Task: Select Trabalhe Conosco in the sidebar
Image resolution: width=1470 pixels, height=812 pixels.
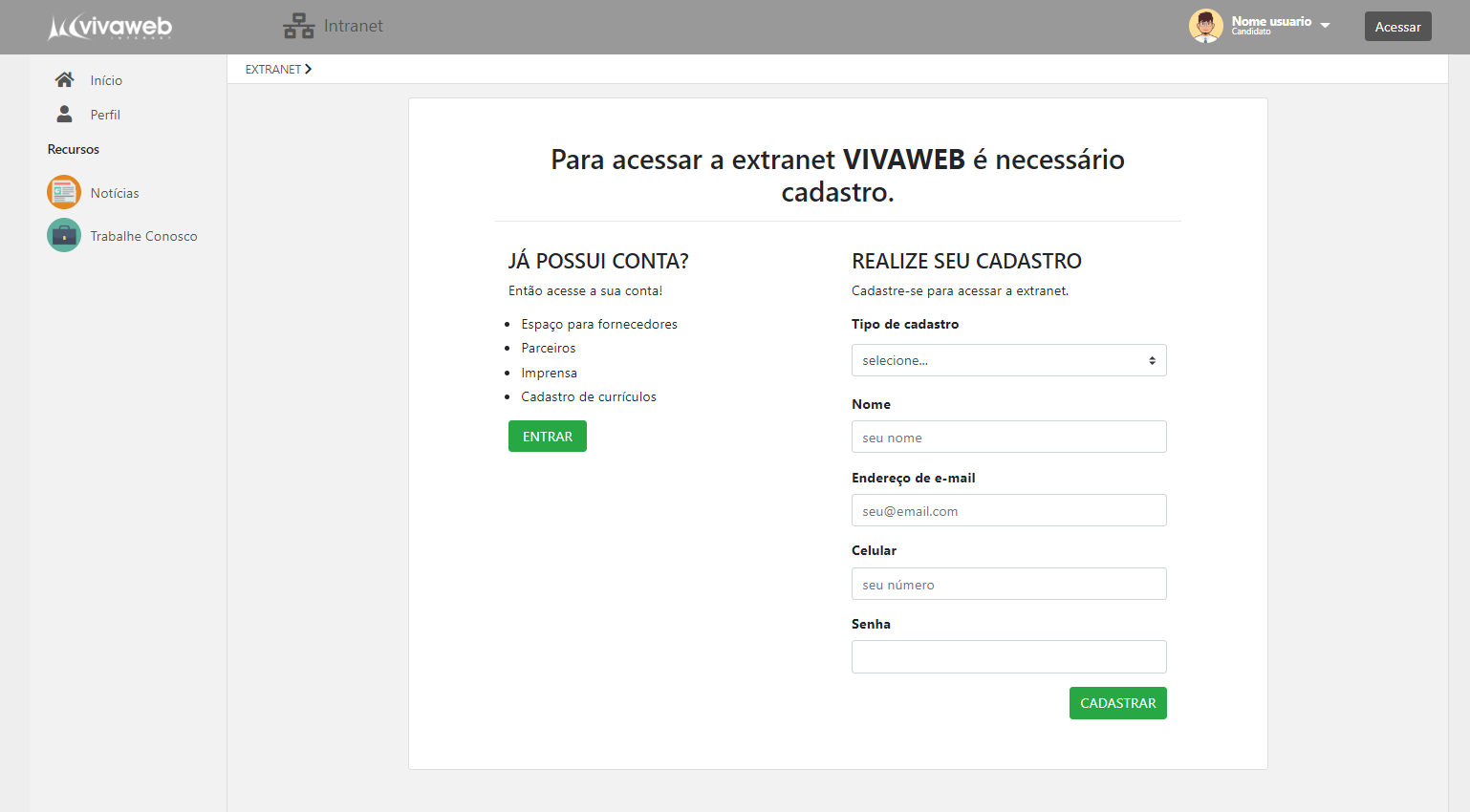Action: pyautogui.click(x=143, y=236)
